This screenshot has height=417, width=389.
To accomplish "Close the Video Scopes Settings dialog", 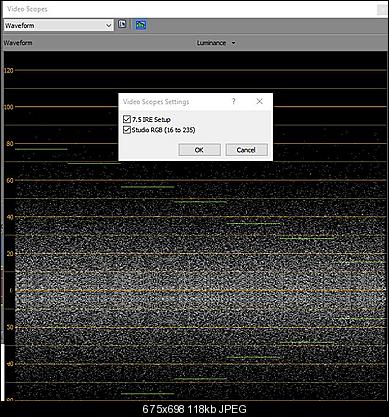I will click(x=260, y=101).
